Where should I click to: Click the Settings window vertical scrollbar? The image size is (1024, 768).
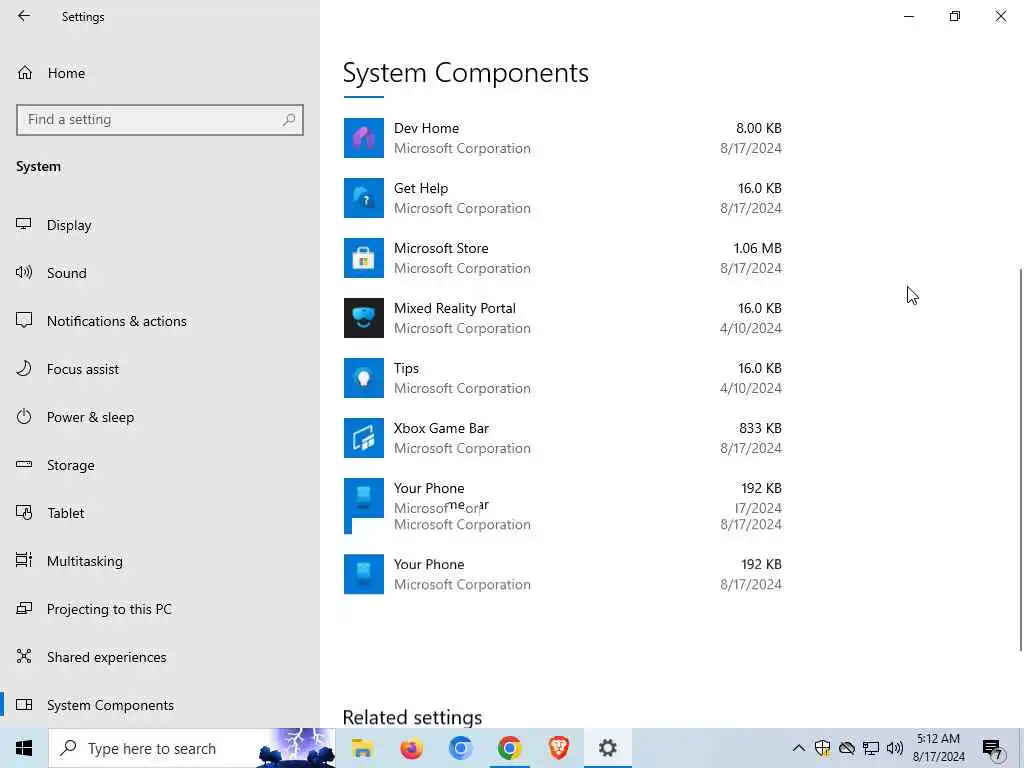click(x=1021, y=459)
